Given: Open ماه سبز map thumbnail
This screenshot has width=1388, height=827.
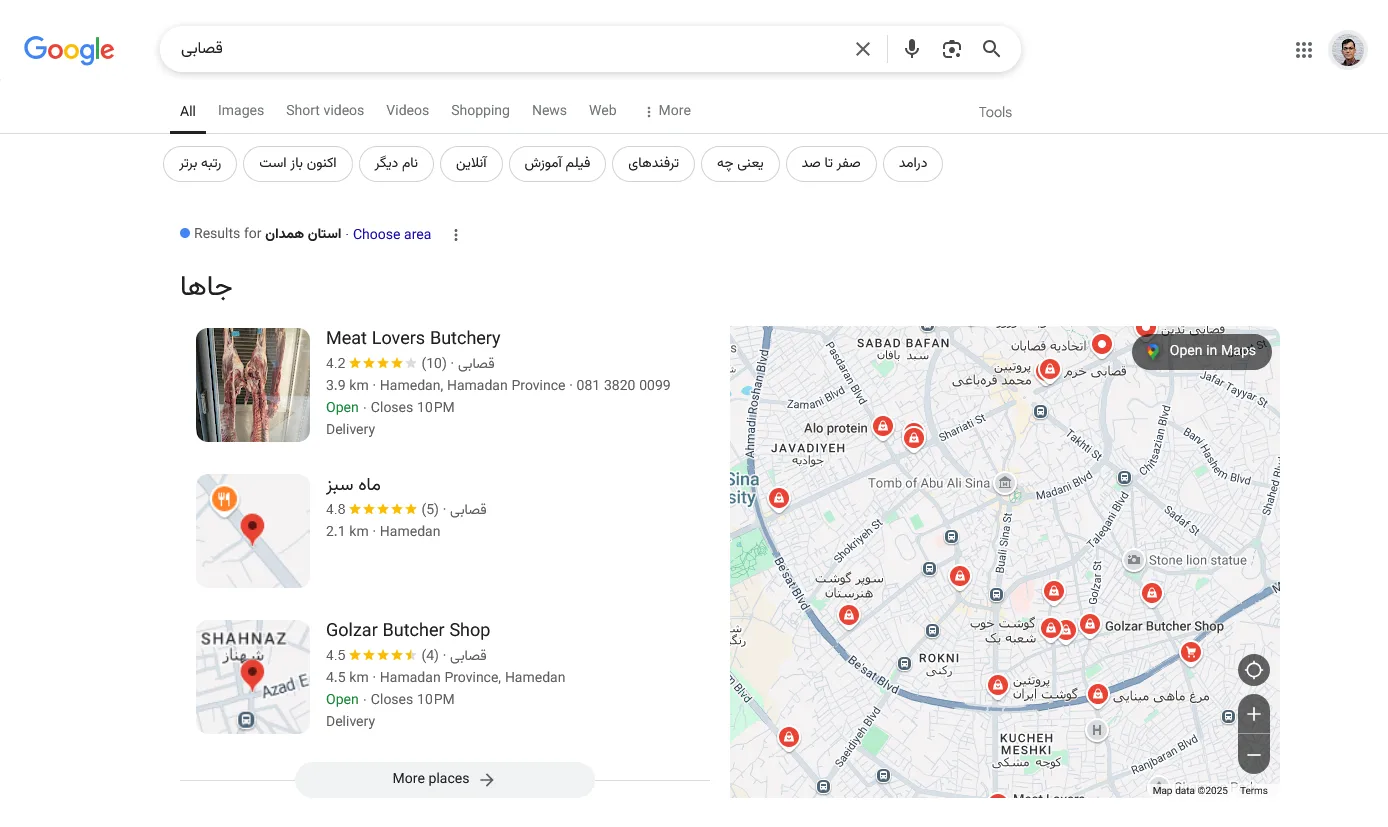Looking at the screenshot, I should click(253, 531).
